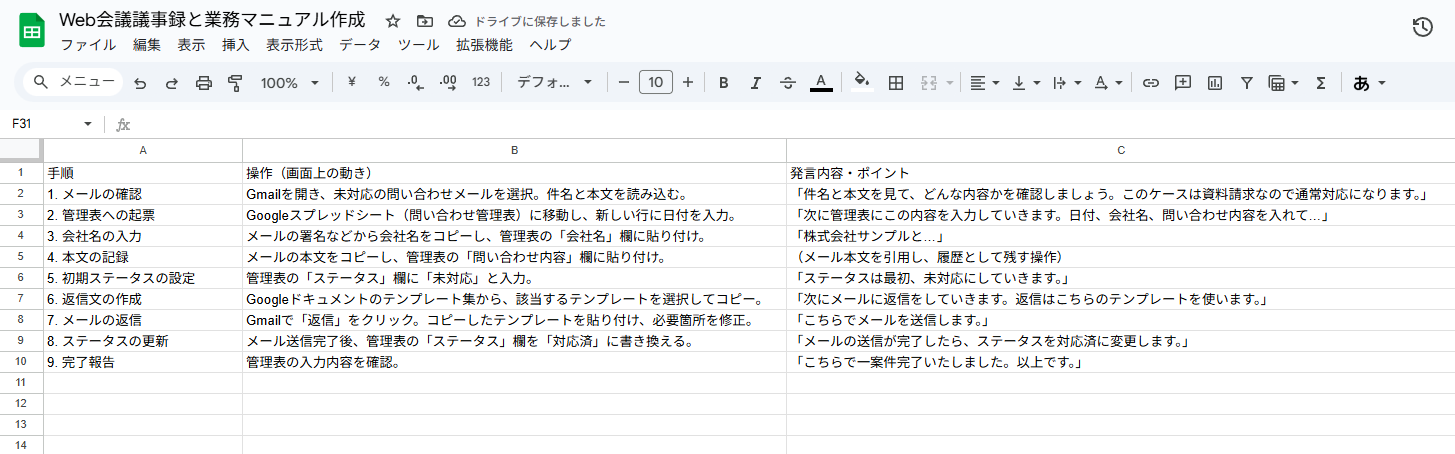Decrease font size with minus button
This screenshot has width=1455, height=454.
tap(624, 82)
